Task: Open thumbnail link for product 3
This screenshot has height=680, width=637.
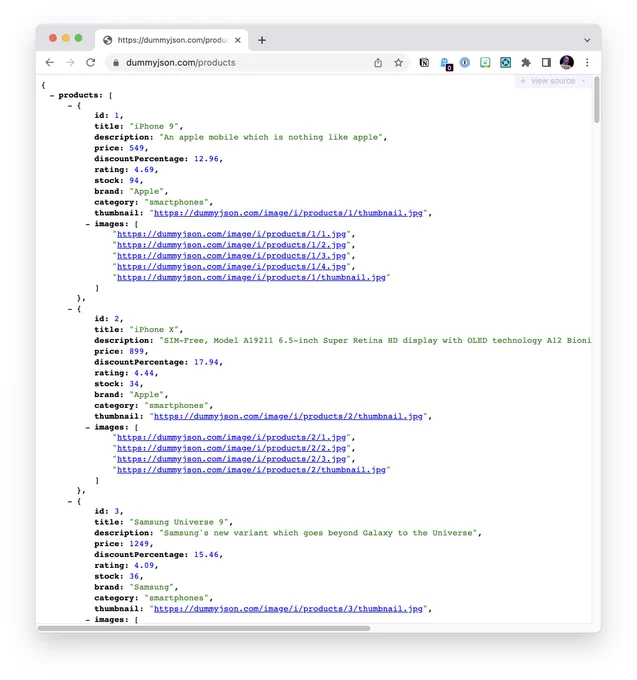Action: point(288,609)
